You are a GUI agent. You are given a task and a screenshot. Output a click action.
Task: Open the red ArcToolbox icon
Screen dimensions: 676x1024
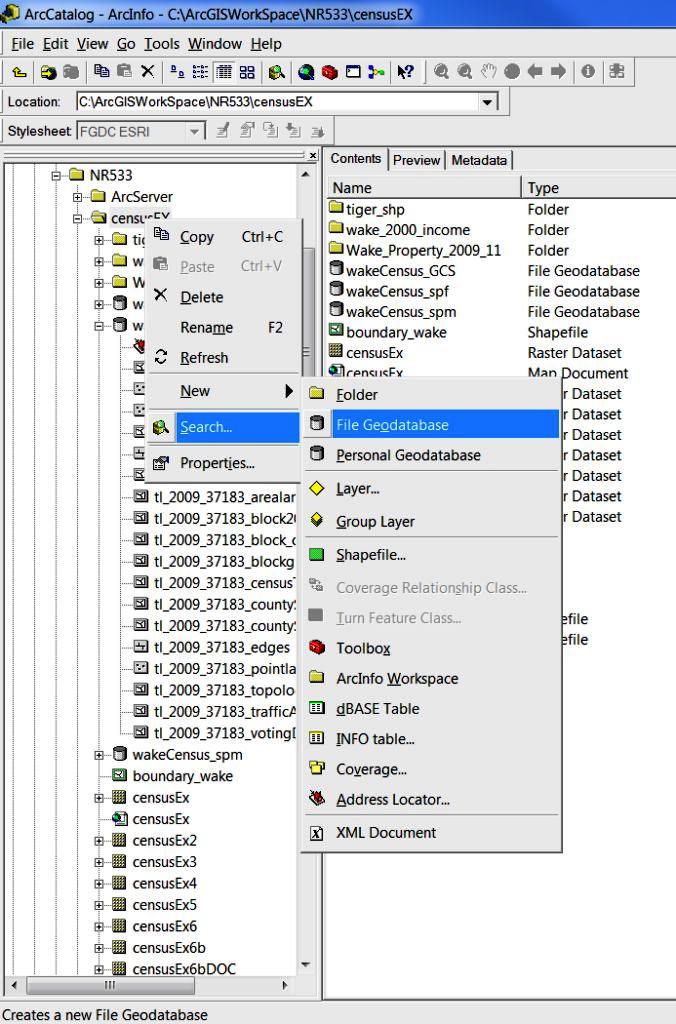(329, 72)
